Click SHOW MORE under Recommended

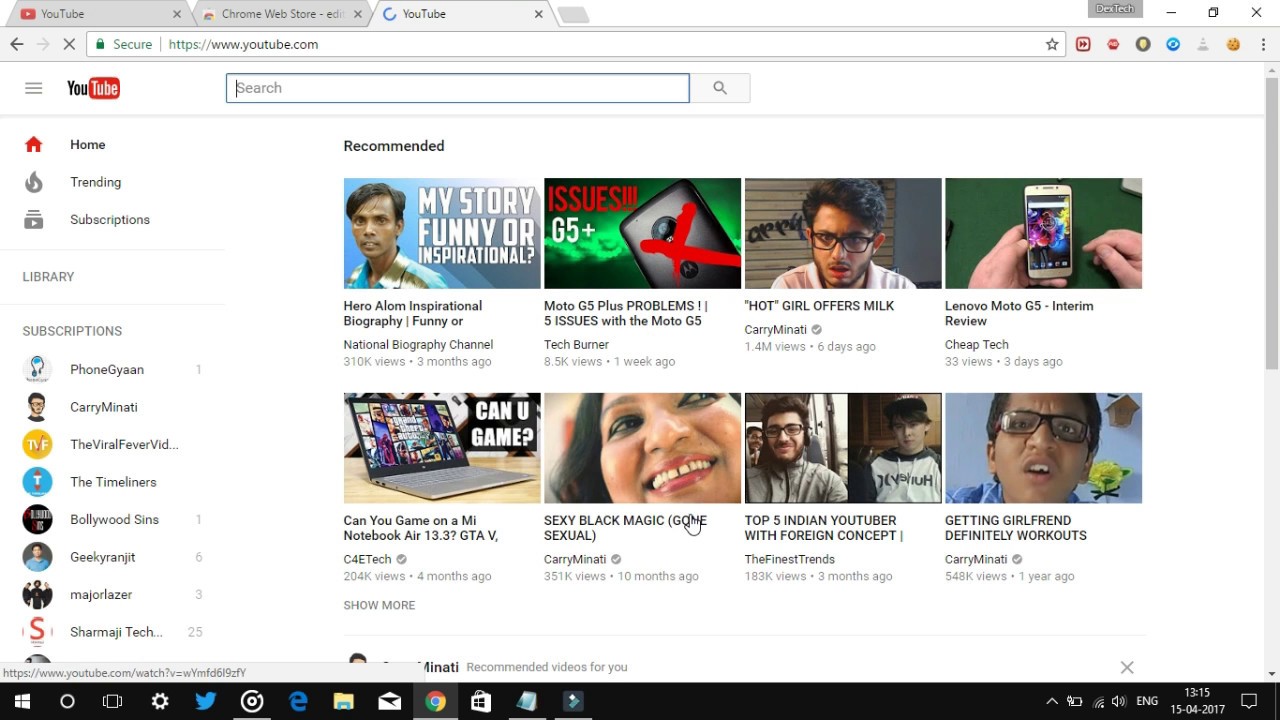[379, 605]
